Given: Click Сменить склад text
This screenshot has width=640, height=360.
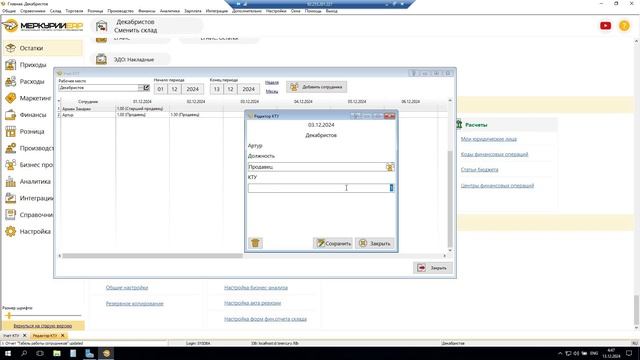Looking at the screenshot, I should coord(136,30).
